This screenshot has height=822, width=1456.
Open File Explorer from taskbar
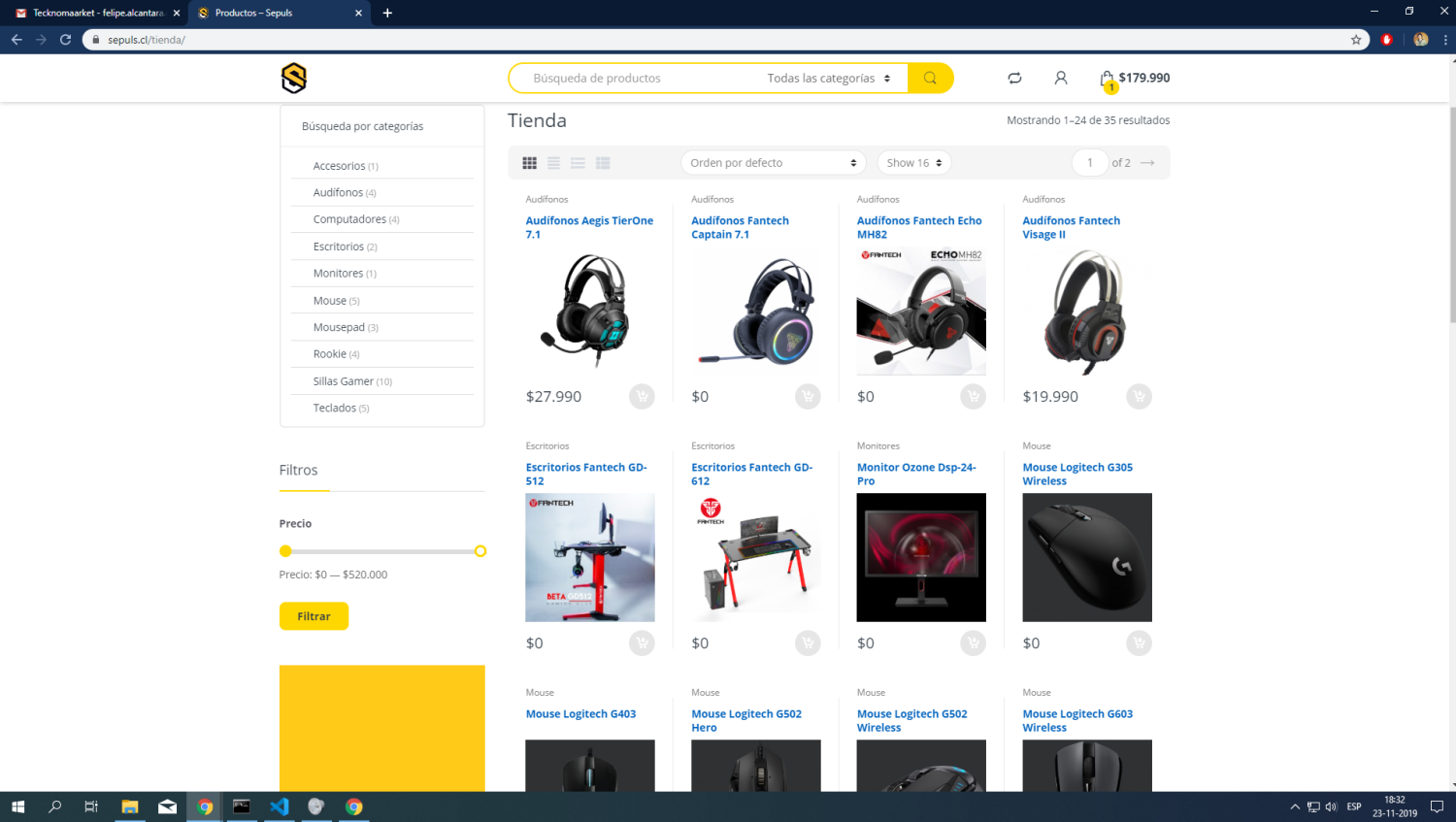pyautogui.click(x=130, y=806)
